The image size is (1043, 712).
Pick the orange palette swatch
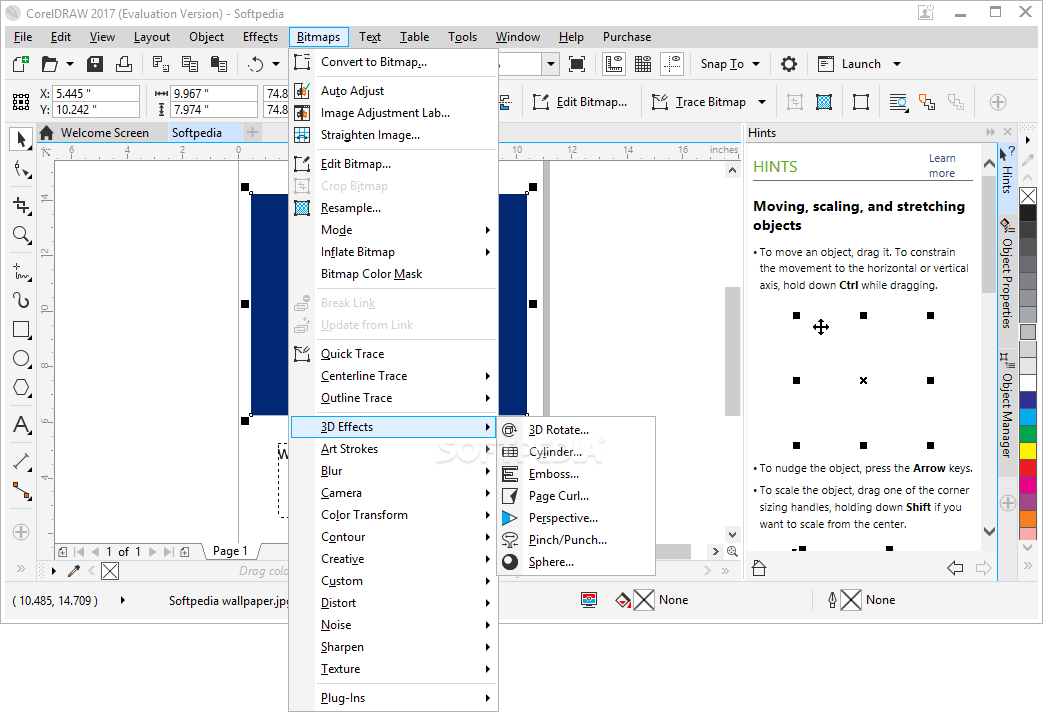pos(1028,518)
